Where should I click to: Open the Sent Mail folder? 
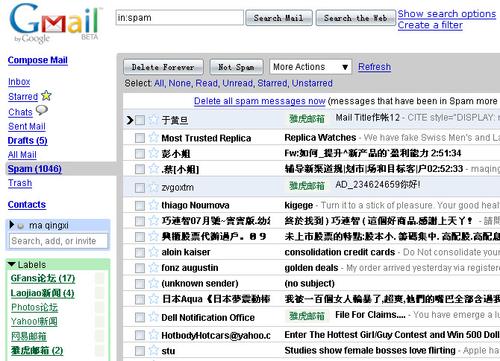tap(27, 126)
